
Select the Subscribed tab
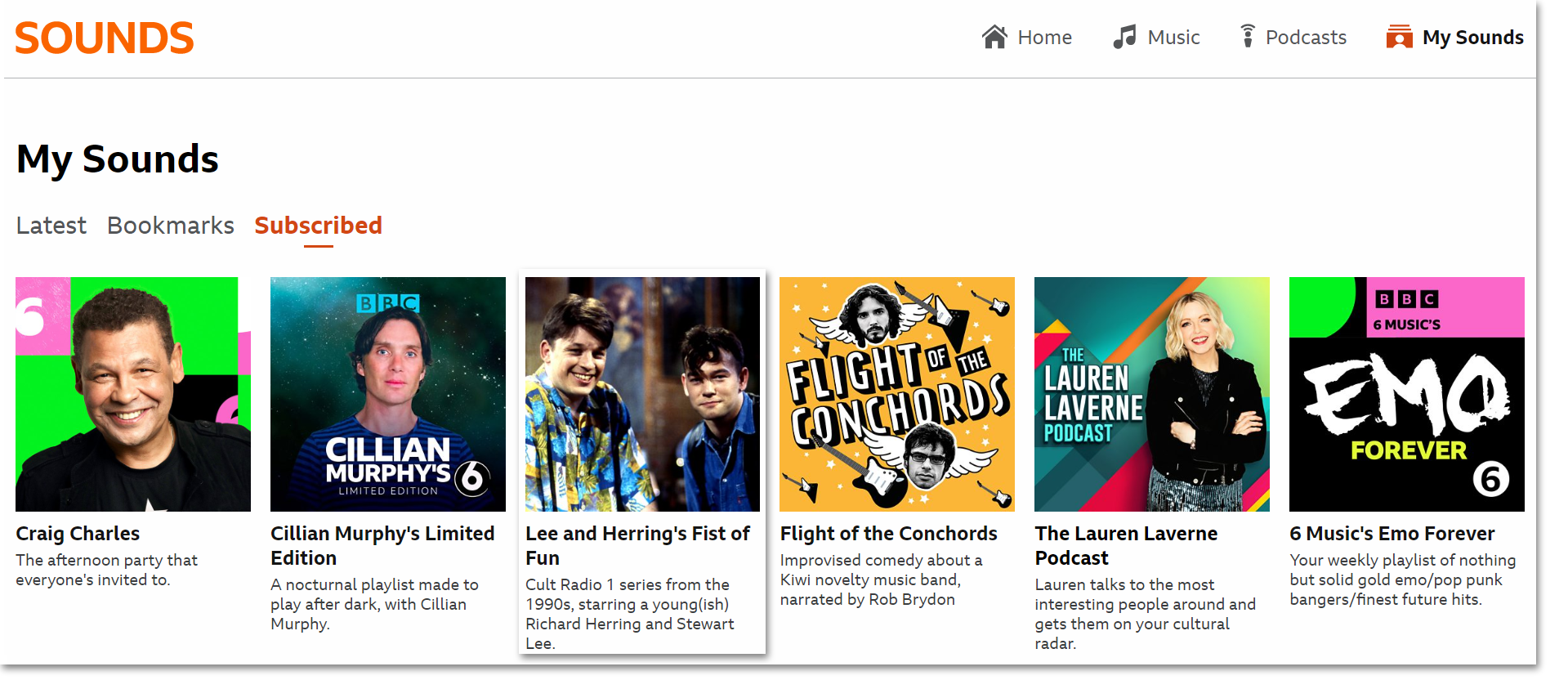(318, 226)
